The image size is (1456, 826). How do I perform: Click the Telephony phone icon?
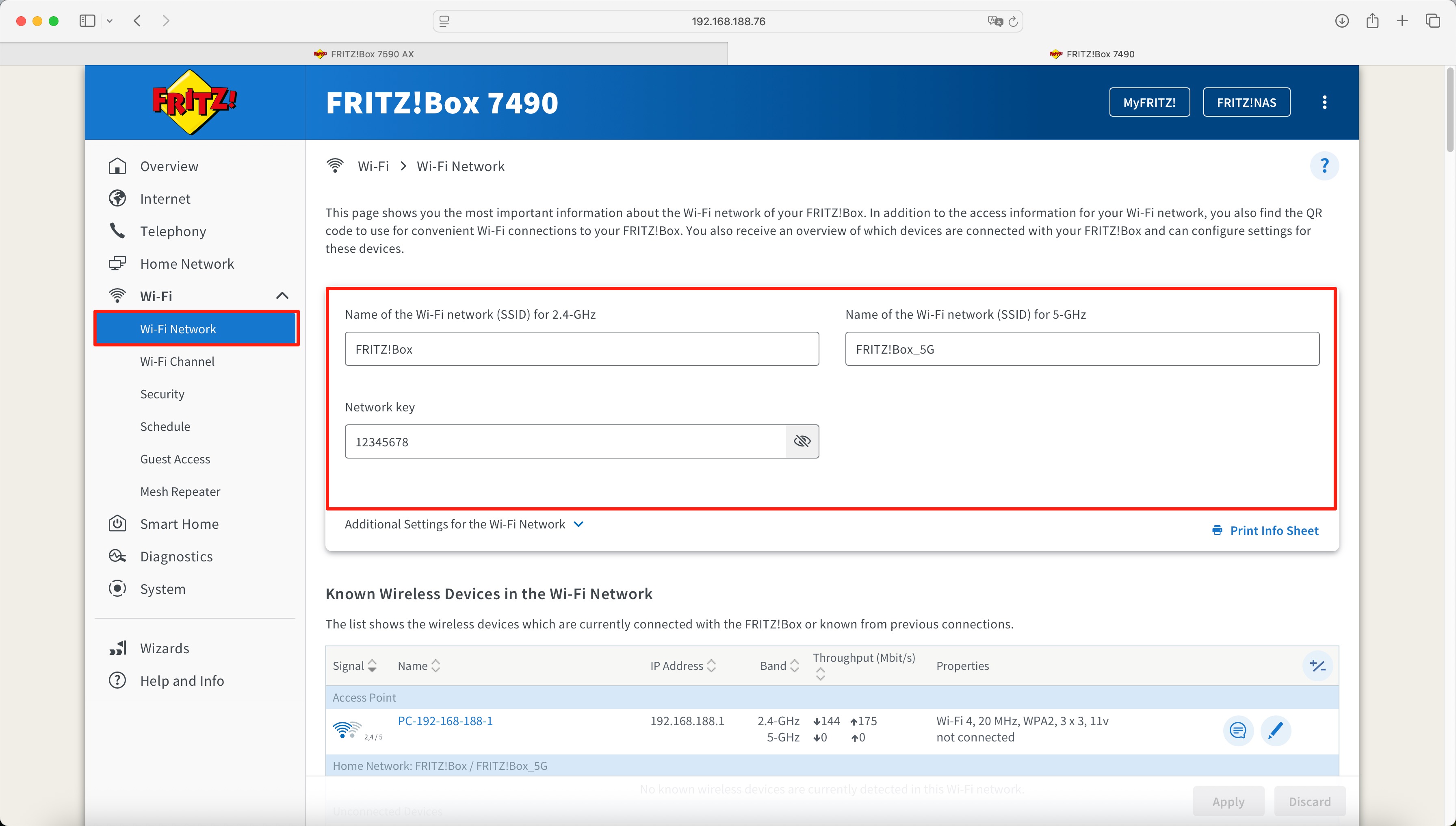pyautogui.click(x=117, y=231)
